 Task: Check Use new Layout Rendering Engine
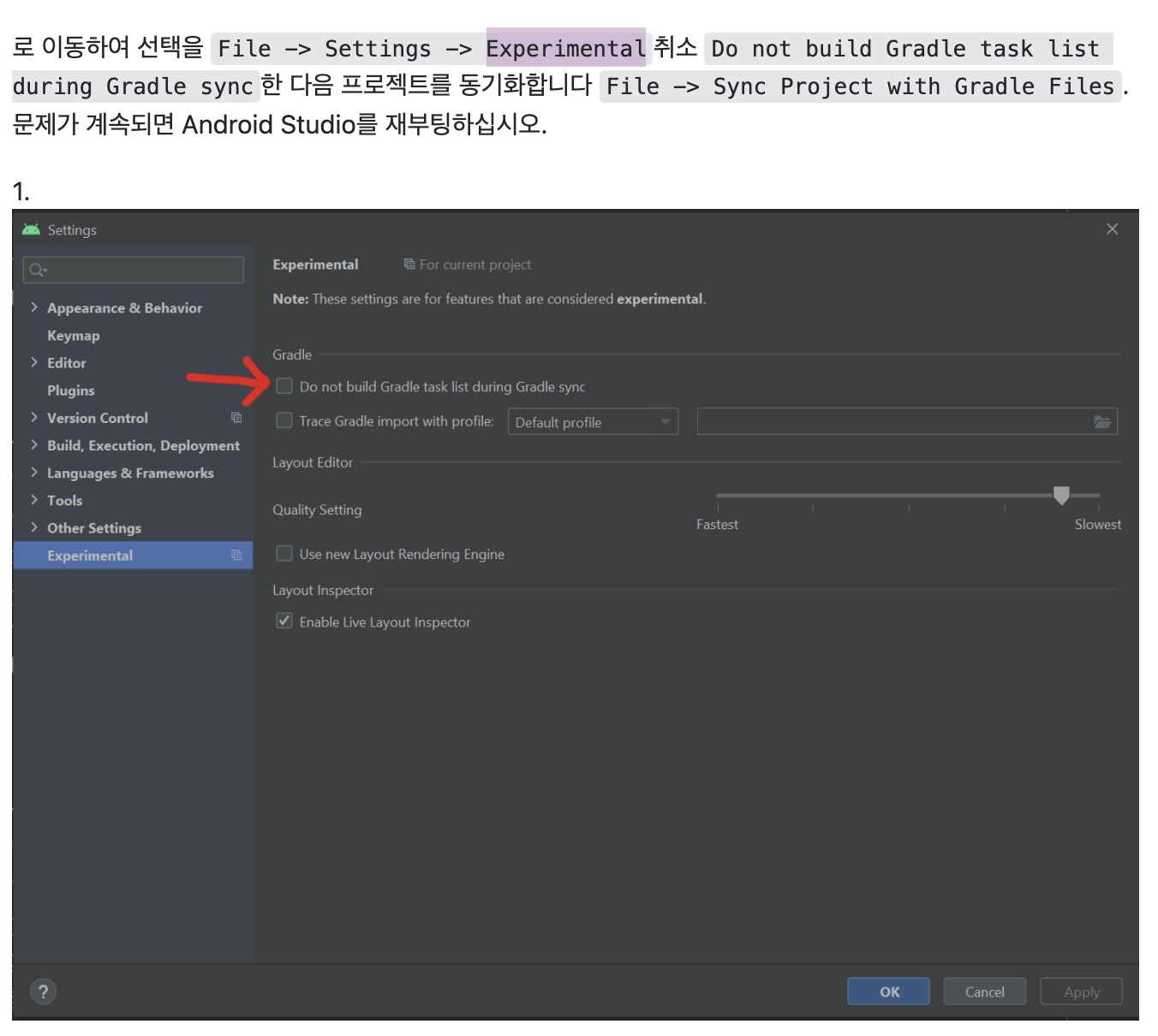click(x=284, y=554)
